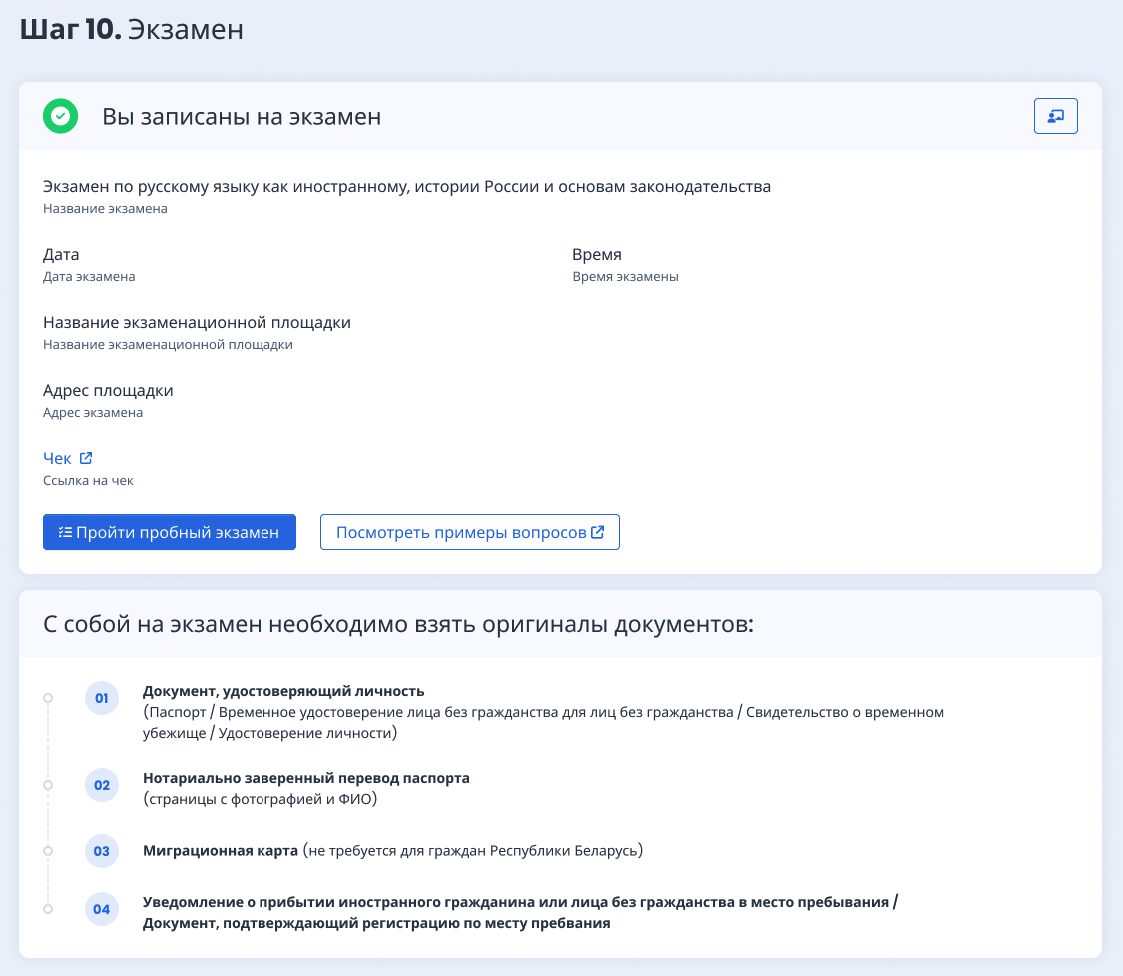Click the external-link icon after Посмотреть примеры вопросов
The width and height of the screenshot is (1123, 976).
tap(598, 532)
